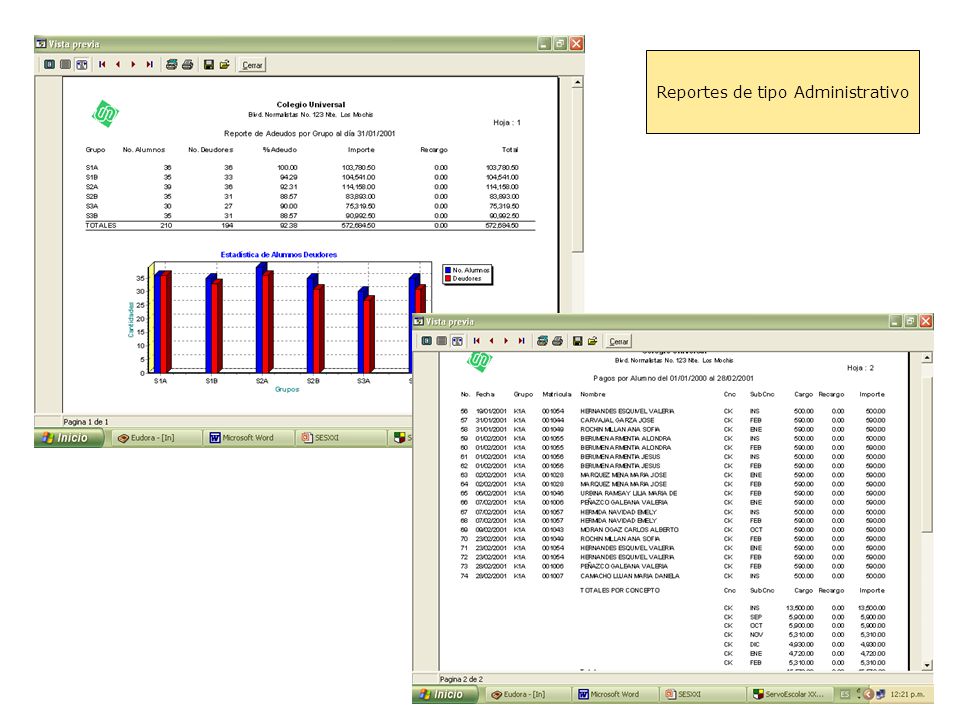
Task: Go to previous page in Adeudos preview
Action: coord(118,64)
